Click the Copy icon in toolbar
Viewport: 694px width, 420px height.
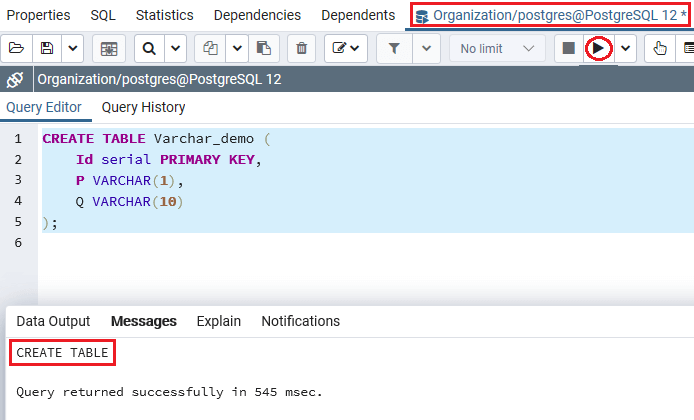[210, 48]
